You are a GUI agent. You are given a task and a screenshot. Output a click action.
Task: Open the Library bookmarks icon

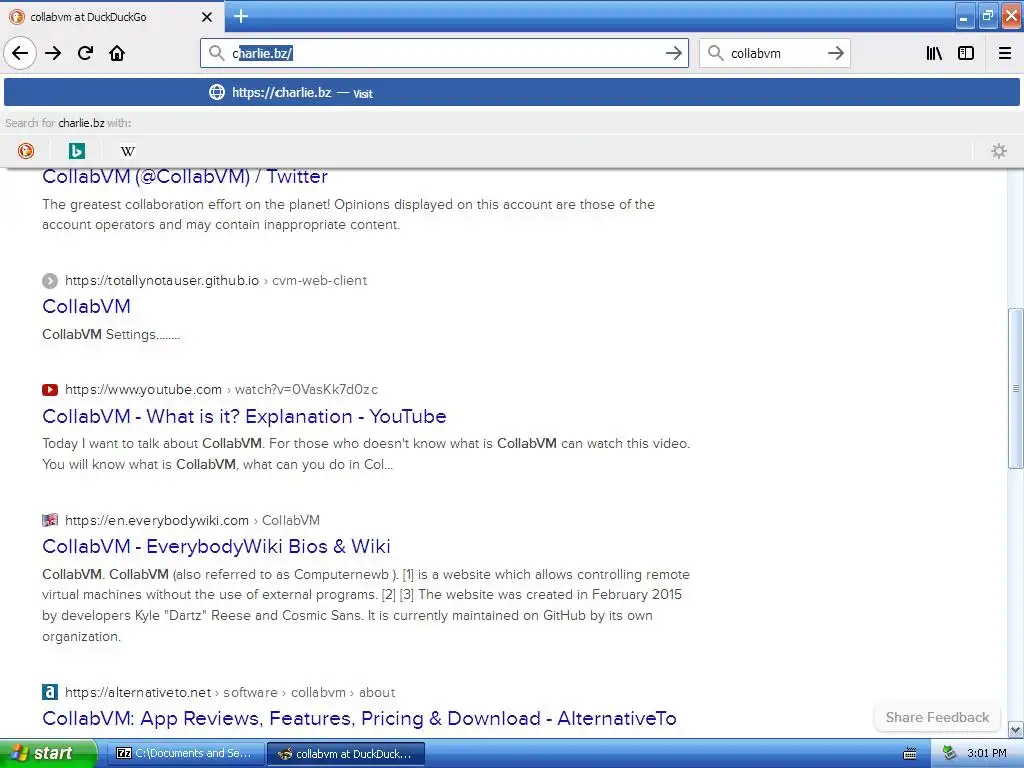coord(935,53)
